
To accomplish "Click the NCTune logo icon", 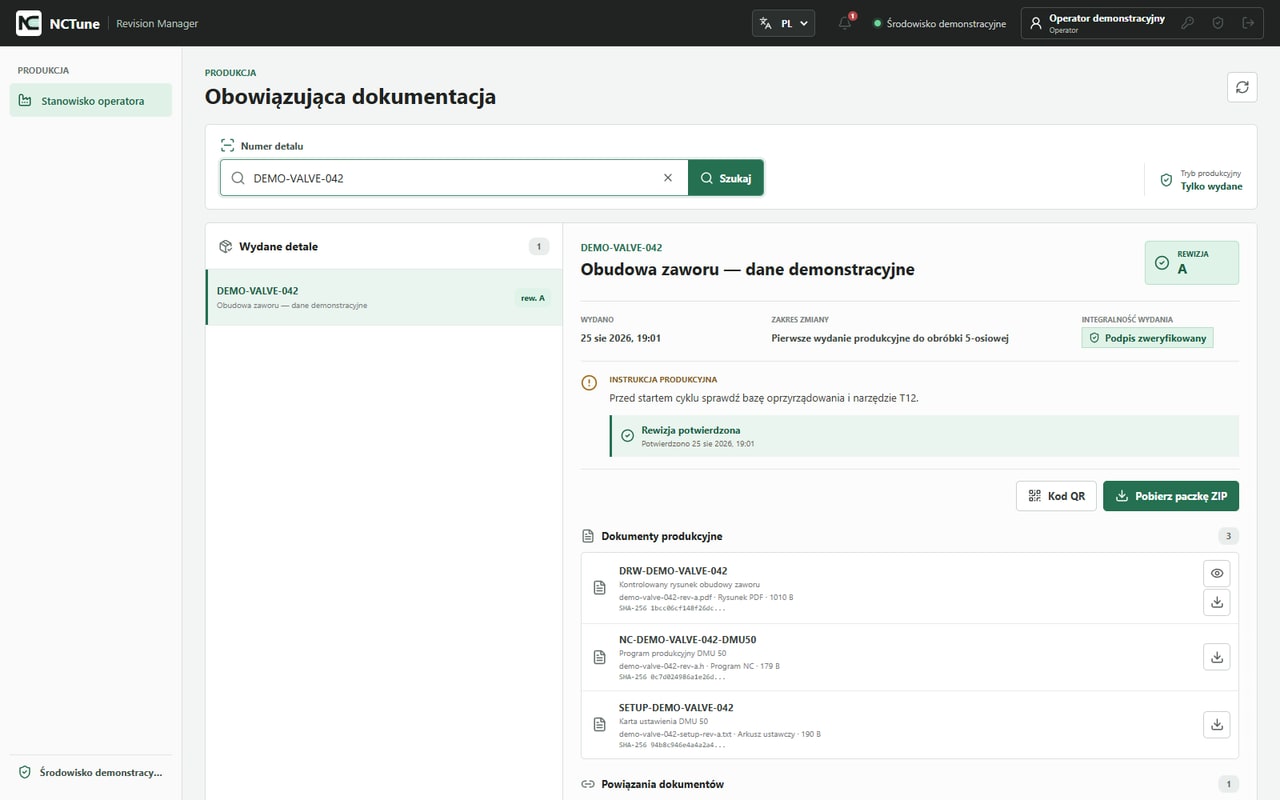I will pyautogui.click(x=29, y=23).
